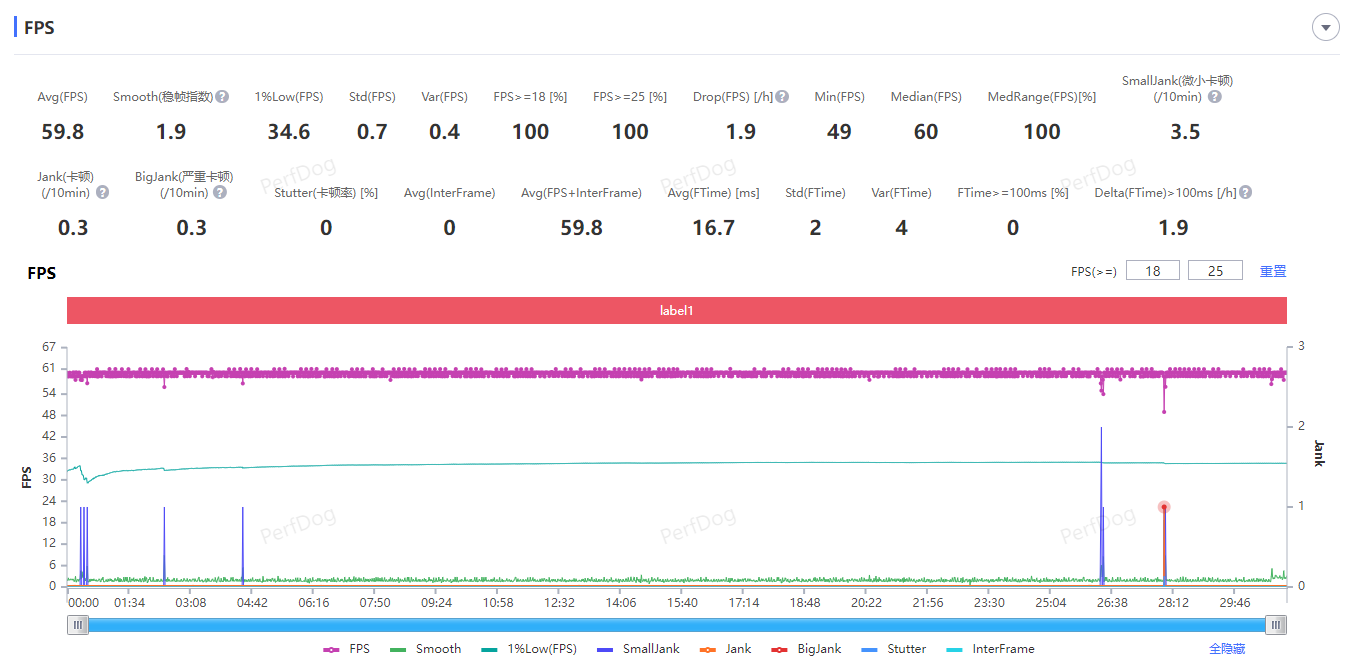This screenshot has height=663, width=1353.
Task: Click help icon beside Drop(FPS) [/h]
Action: (782, 97)
